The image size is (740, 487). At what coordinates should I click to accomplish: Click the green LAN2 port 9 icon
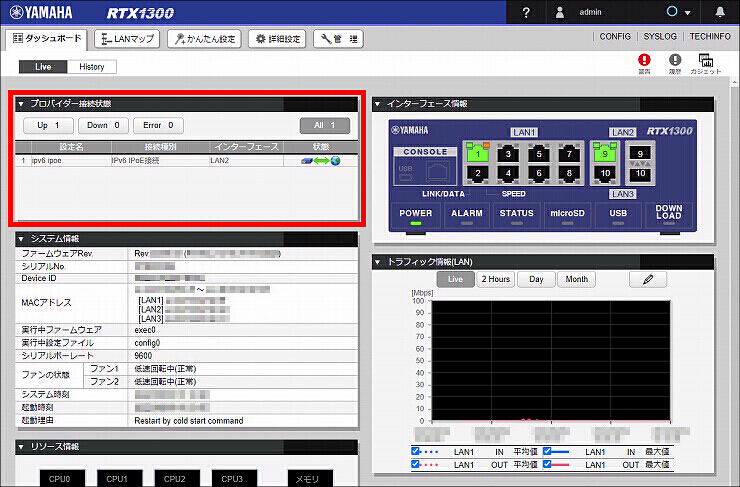[x=605, y=153]
